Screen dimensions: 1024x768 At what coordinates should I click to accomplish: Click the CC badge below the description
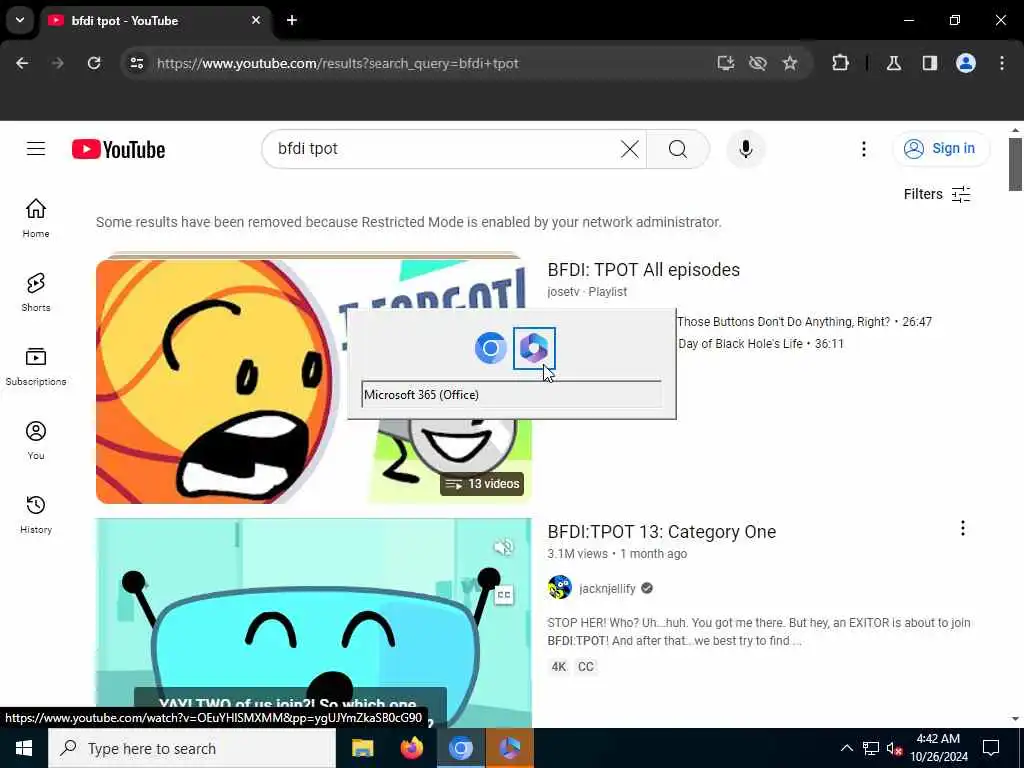point(586,667)
